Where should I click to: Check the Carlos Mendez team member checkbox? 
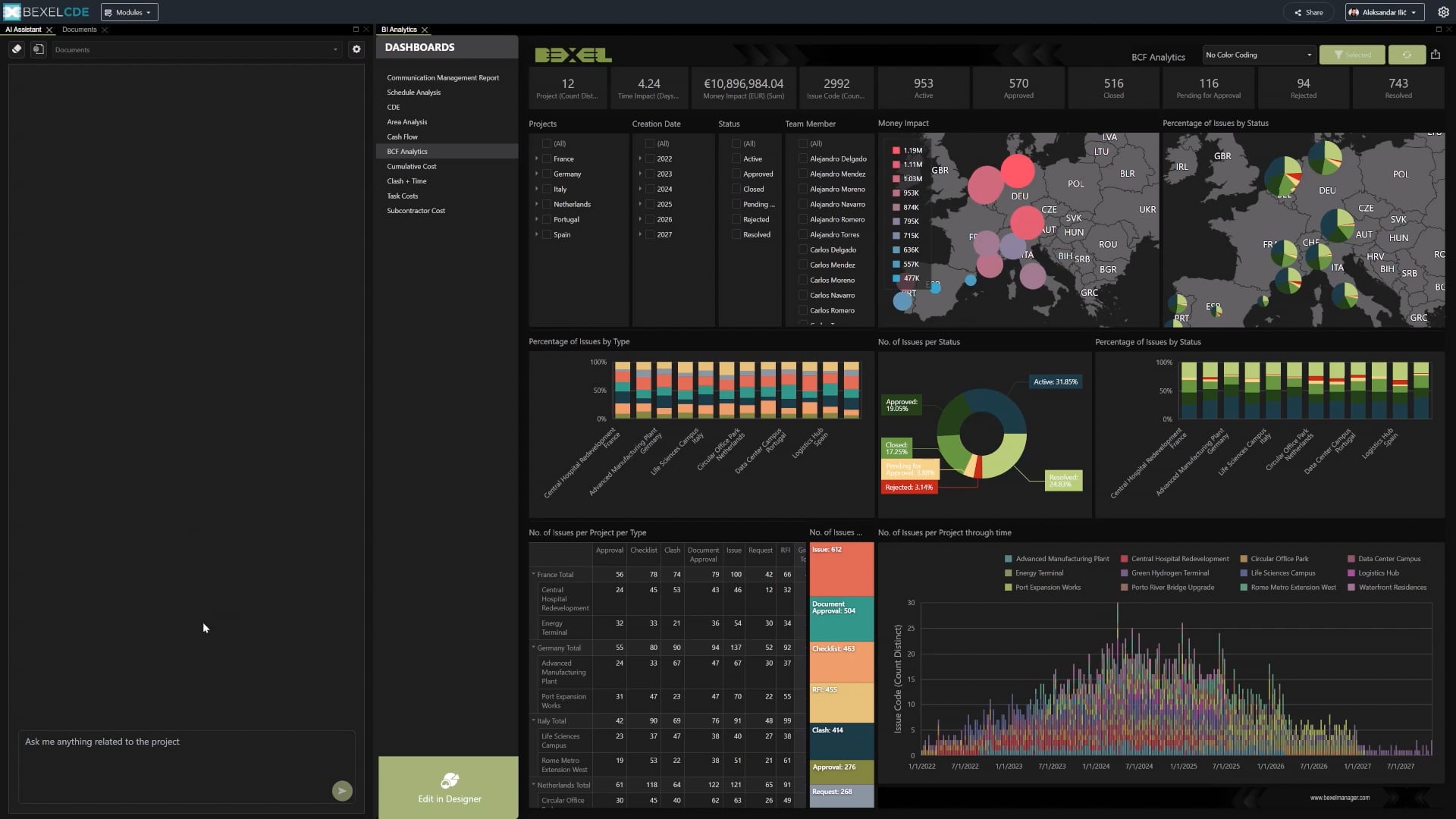(803, 265)
